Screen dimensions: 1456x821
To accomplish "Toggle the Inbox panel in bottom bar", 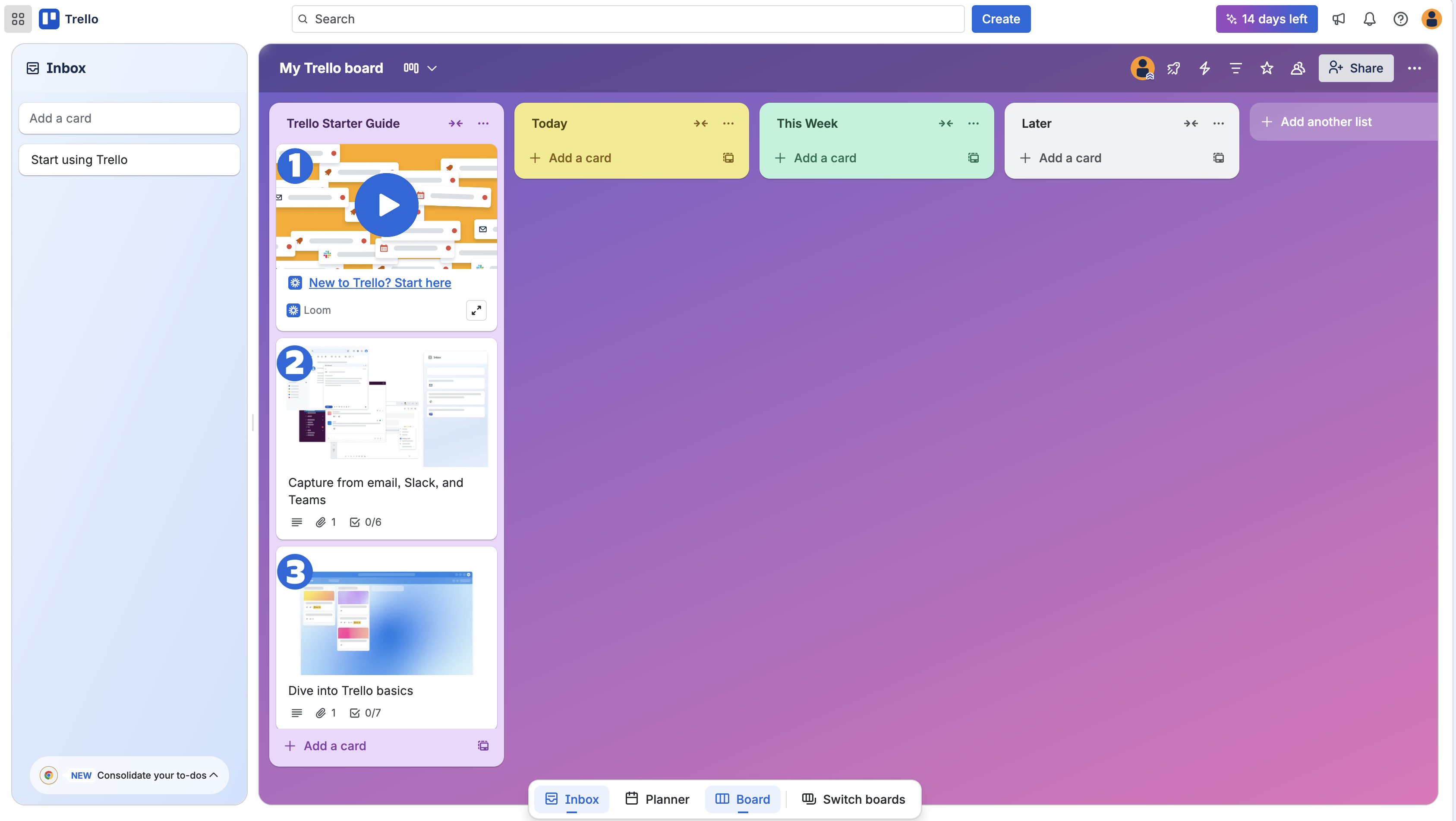I will tap(571, 799).
